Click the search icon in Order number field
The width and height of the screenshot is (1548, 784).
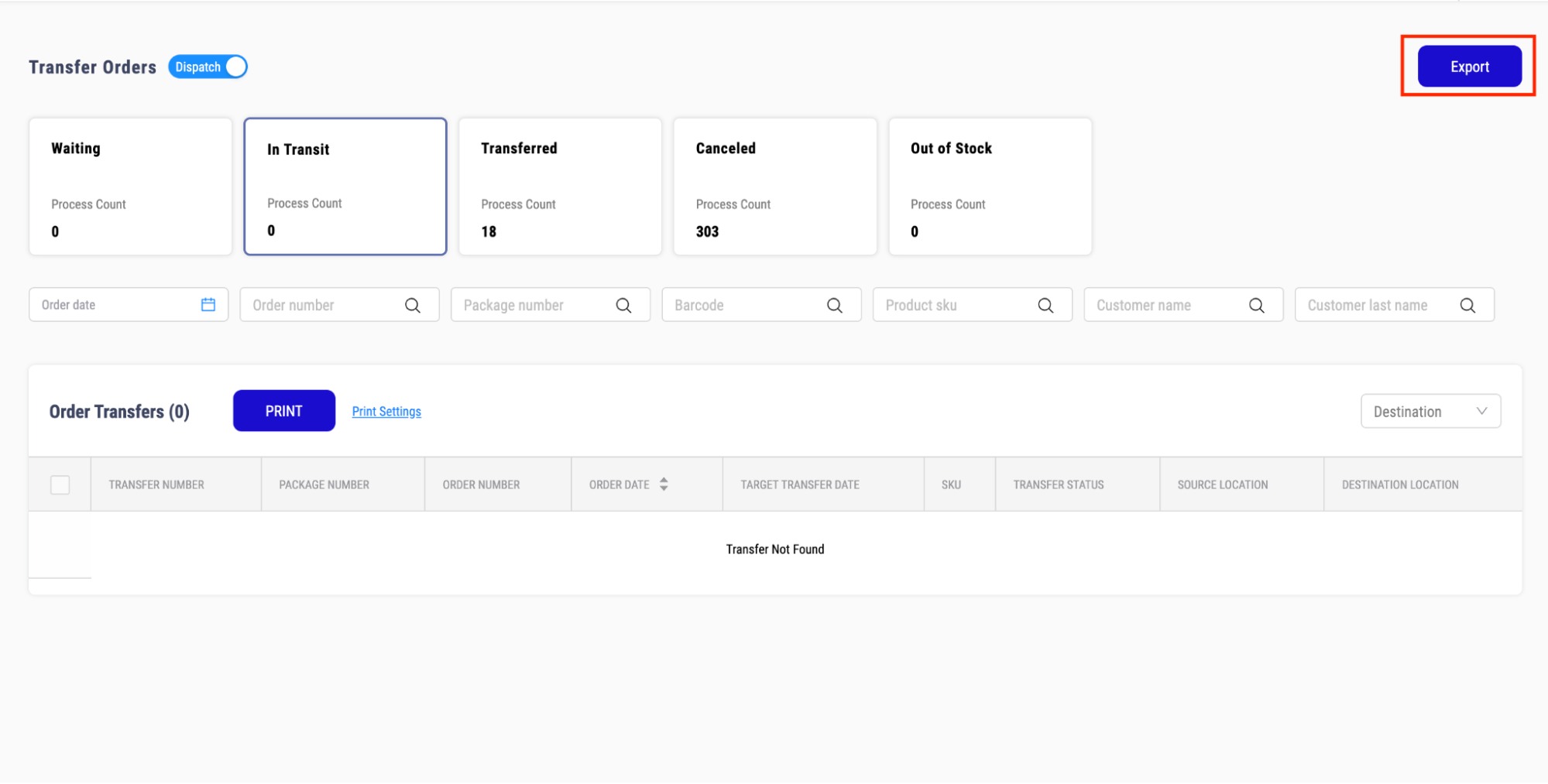point(412,306)
